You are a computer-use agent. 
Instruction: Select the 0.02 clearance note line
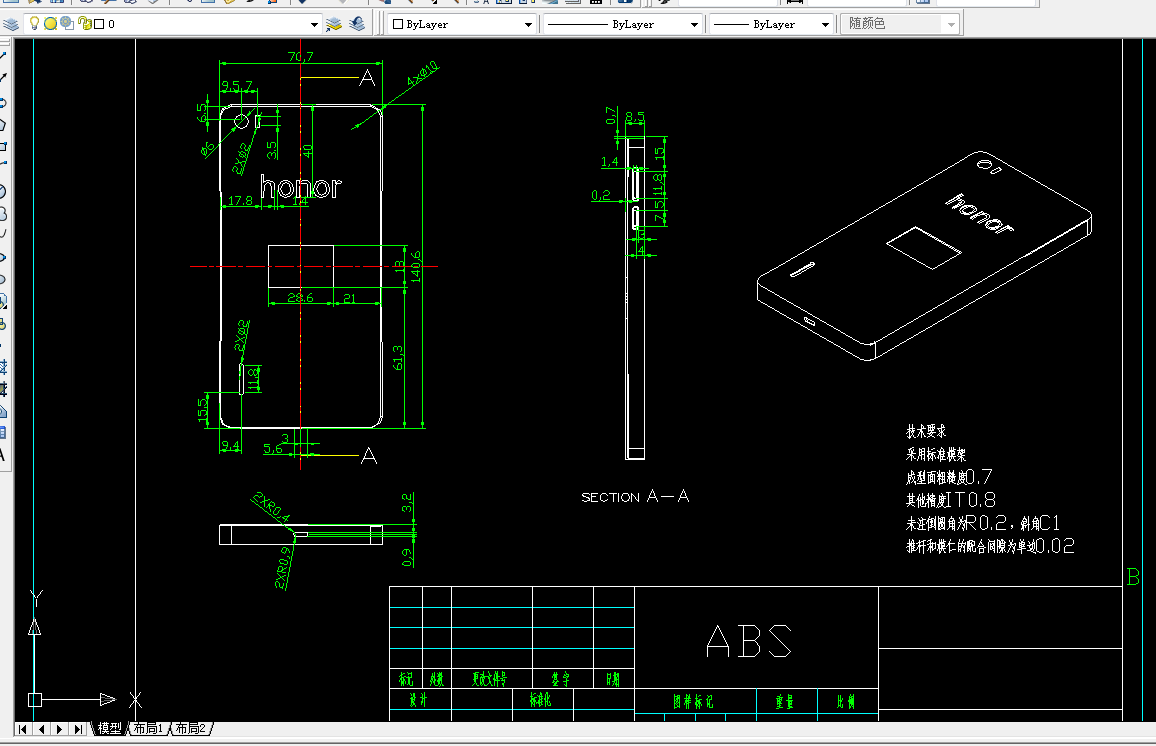click(990, 545)
